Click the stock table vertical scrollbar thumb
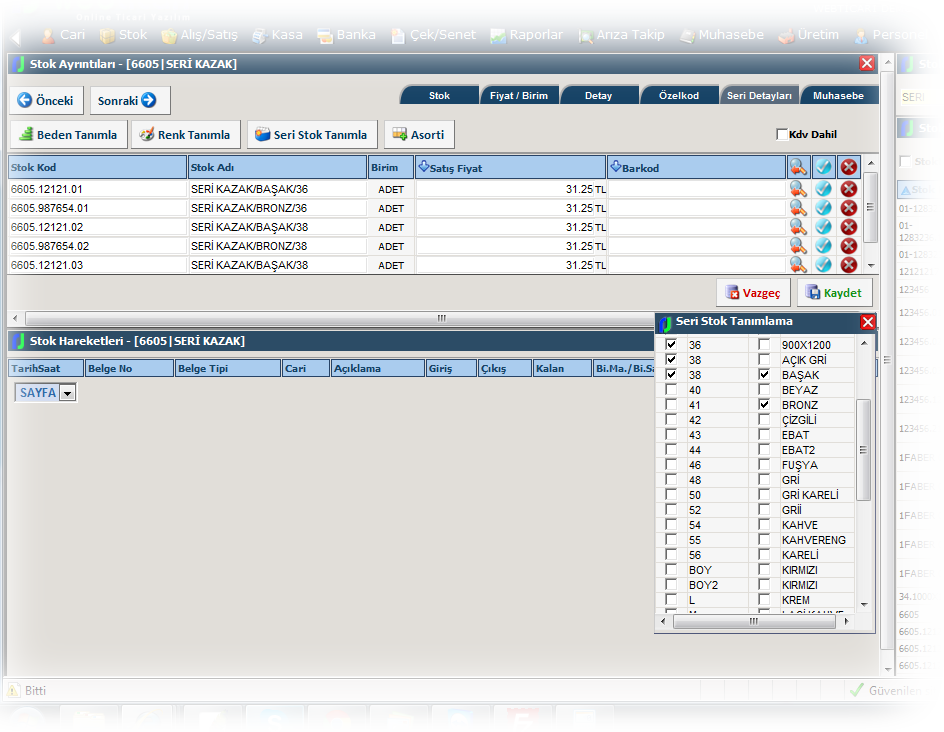The image size is (944, 732). 870,207
